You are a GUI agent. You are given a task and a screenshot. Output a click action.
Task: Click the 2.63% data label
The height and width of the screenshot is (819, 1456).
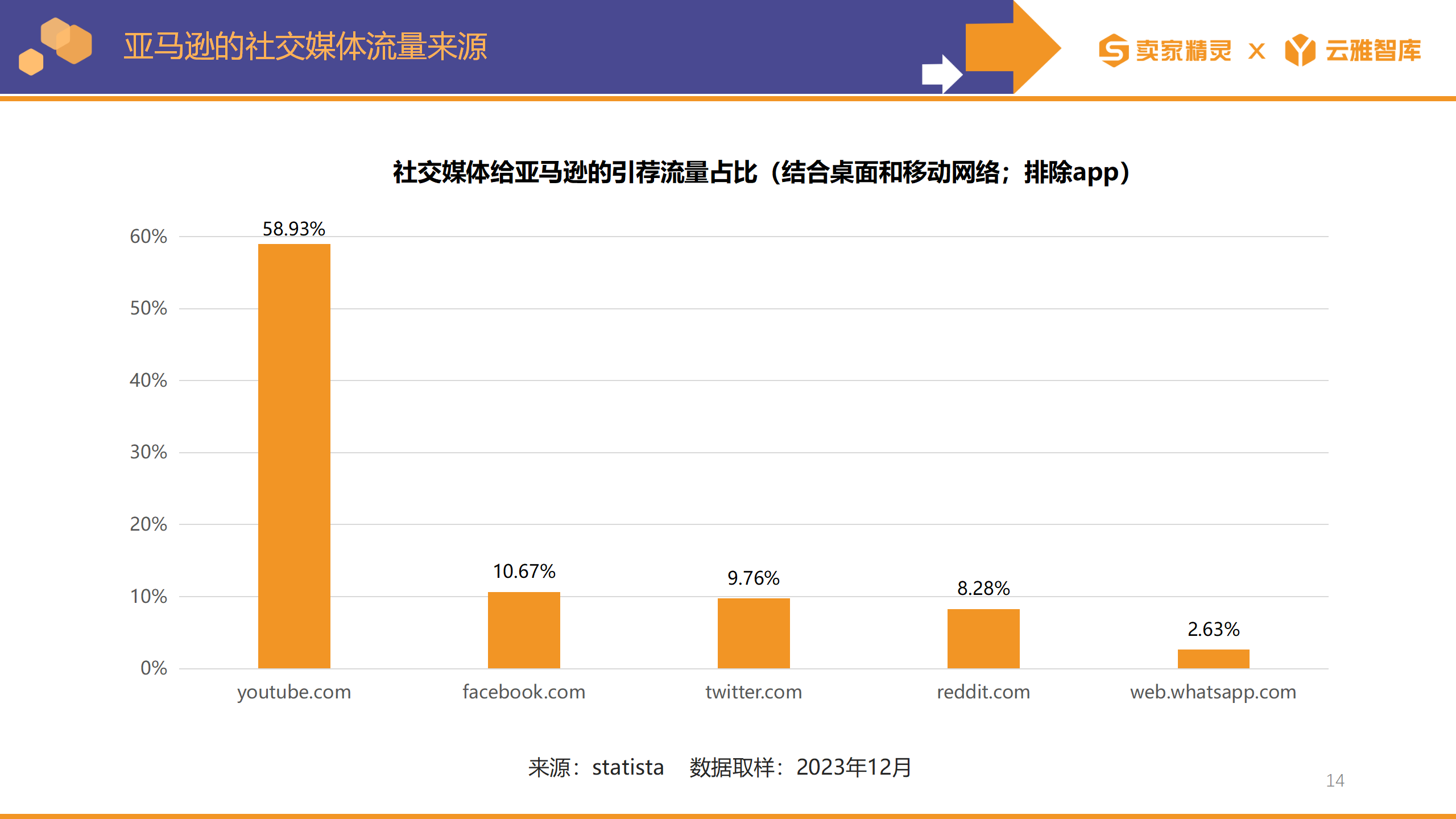coord(1213,629)
